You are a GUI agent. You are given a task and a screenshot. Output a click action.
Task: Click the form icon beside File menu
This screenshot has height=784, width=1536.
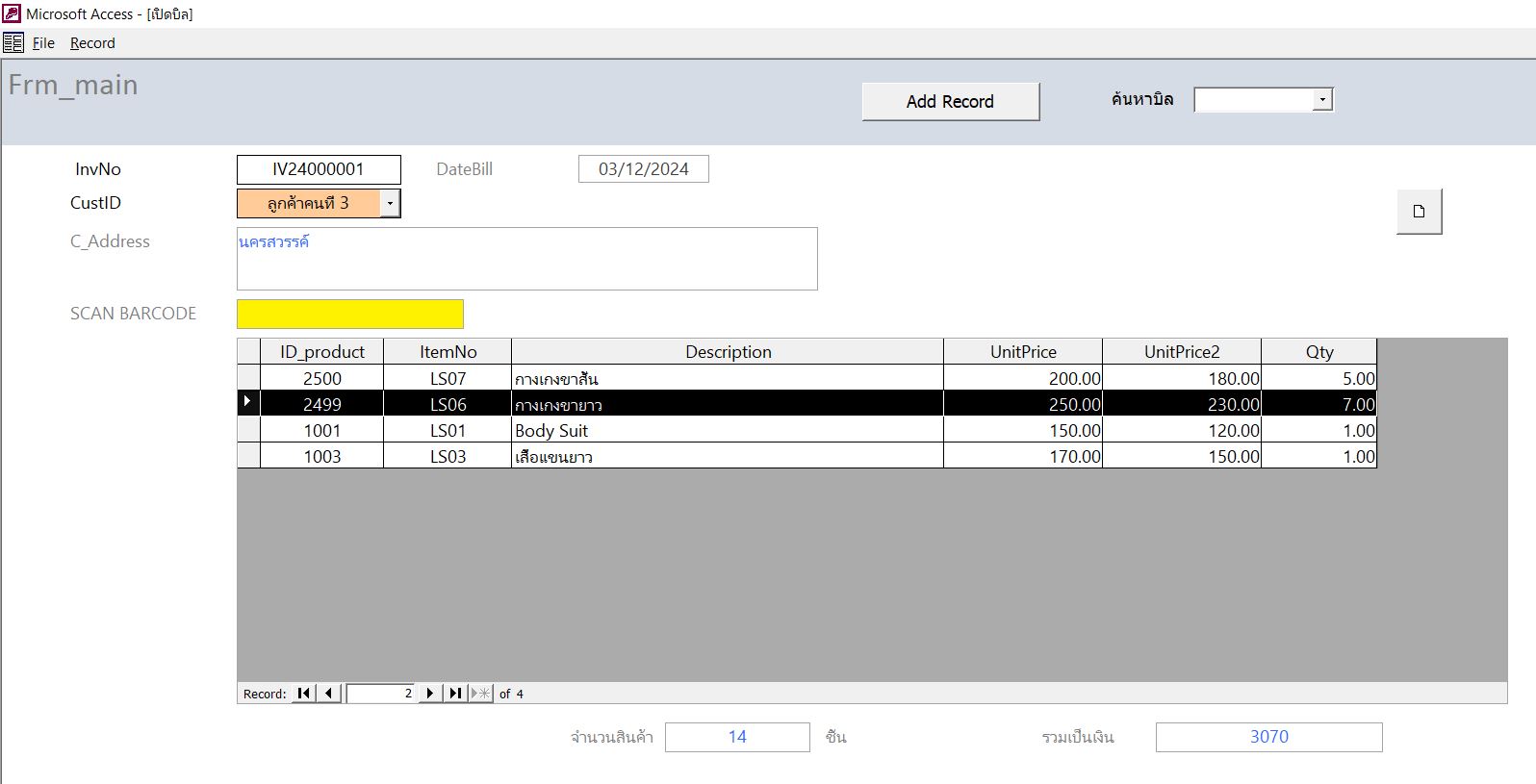13,42
